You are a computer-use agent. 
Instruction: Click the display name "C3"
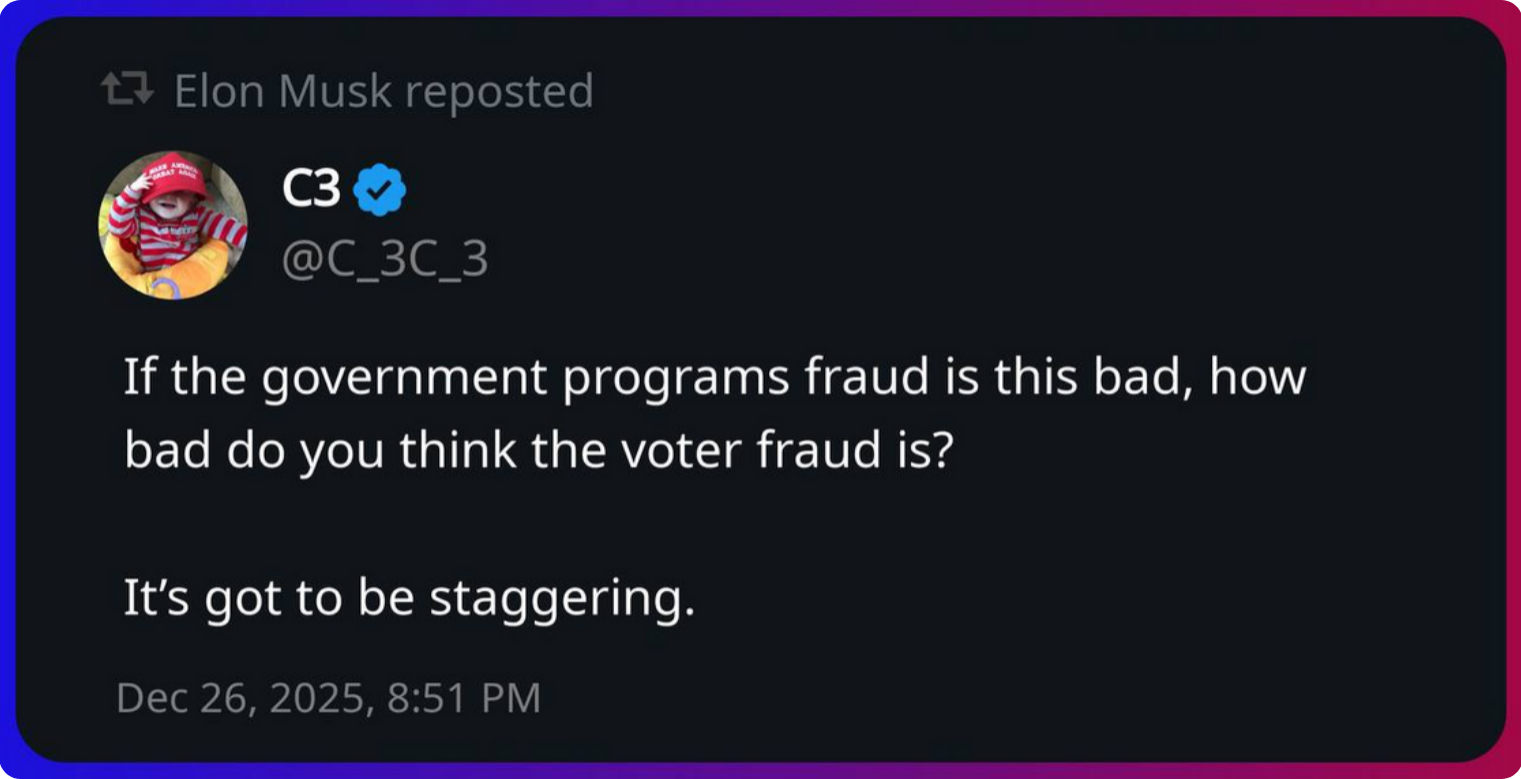311,189
